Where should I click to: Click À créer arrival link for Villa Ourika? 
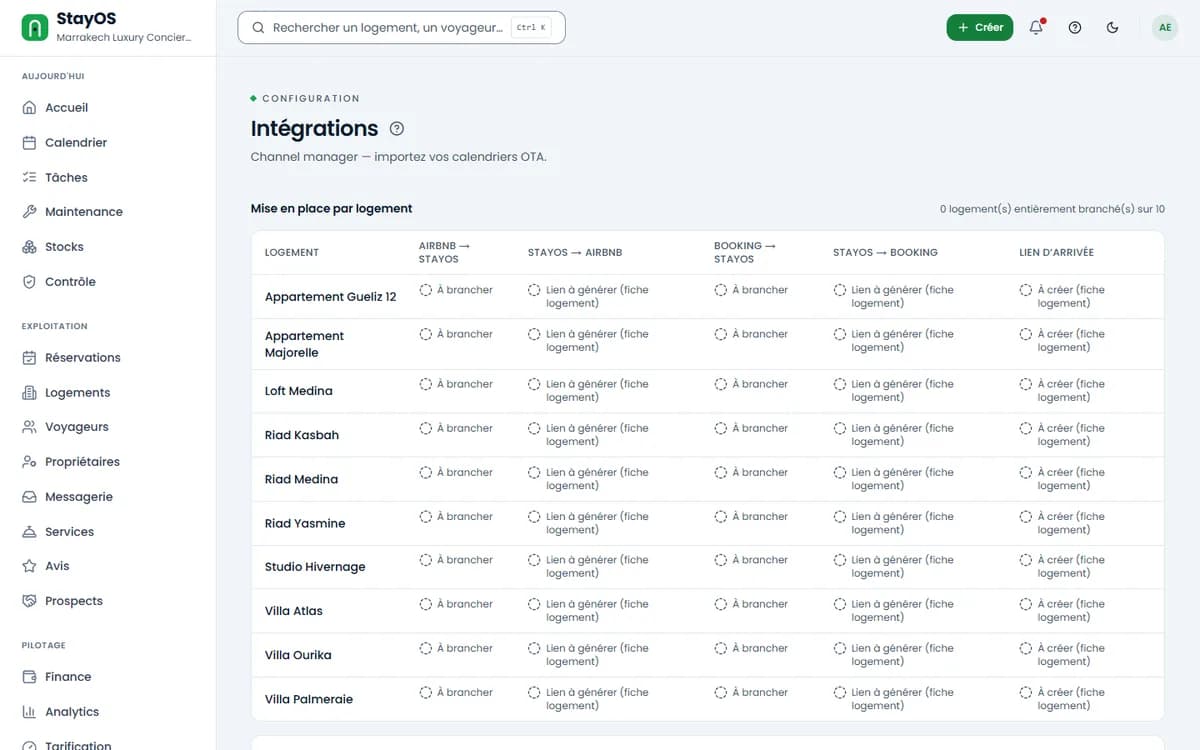1062,655
